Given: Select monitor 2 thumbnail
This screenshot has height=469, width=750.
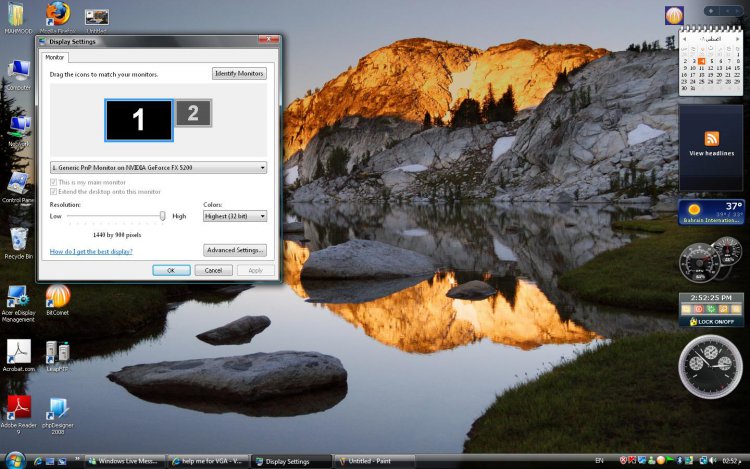Looking at the screenshot, I should (194, 113).
